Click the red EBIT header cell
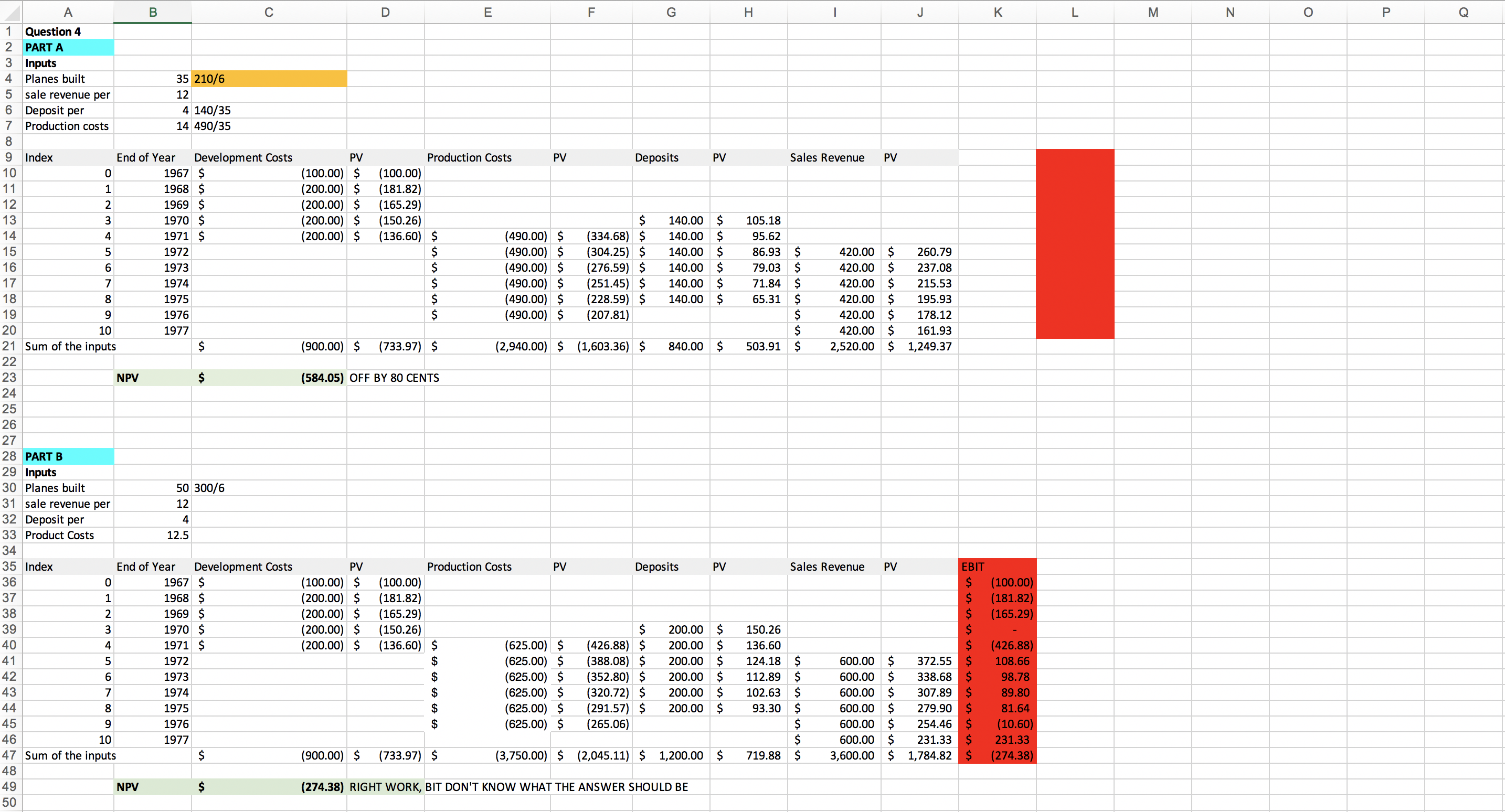The width and height of the screenshot is (1505, 812). click(x=997, y=567)
